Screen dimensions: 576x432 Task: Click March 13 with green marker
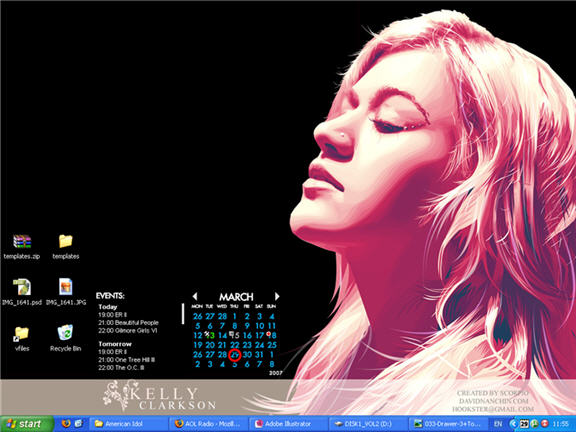[x=210, y=335]
